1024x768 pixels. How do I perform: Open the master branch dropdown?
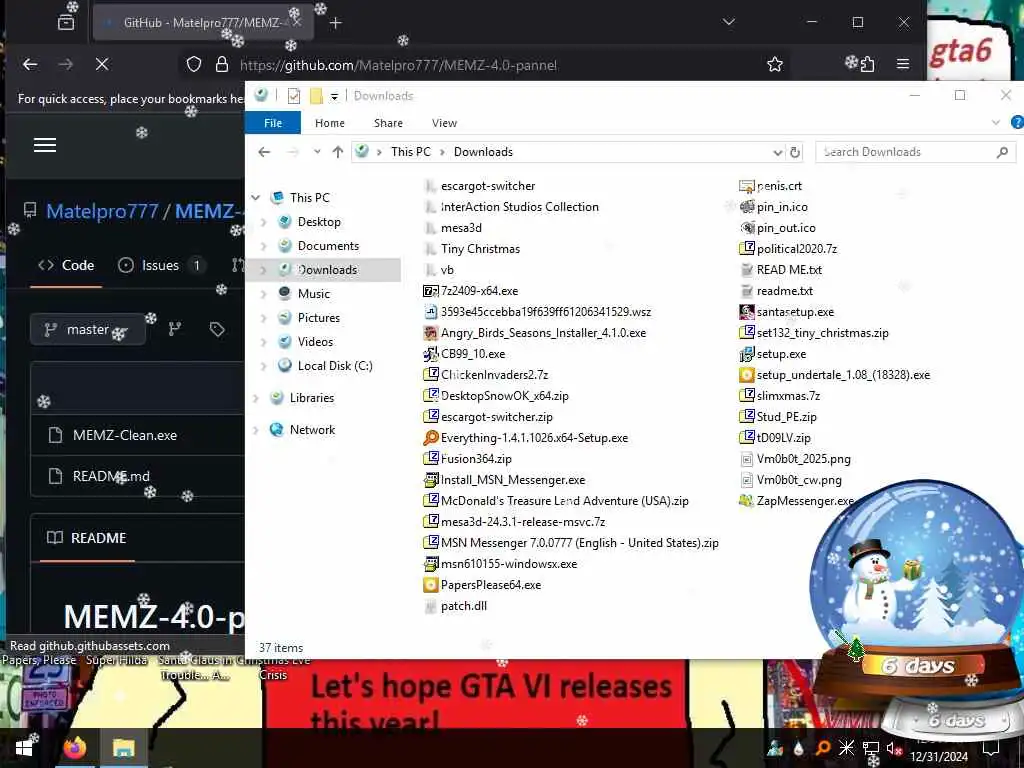88,330
